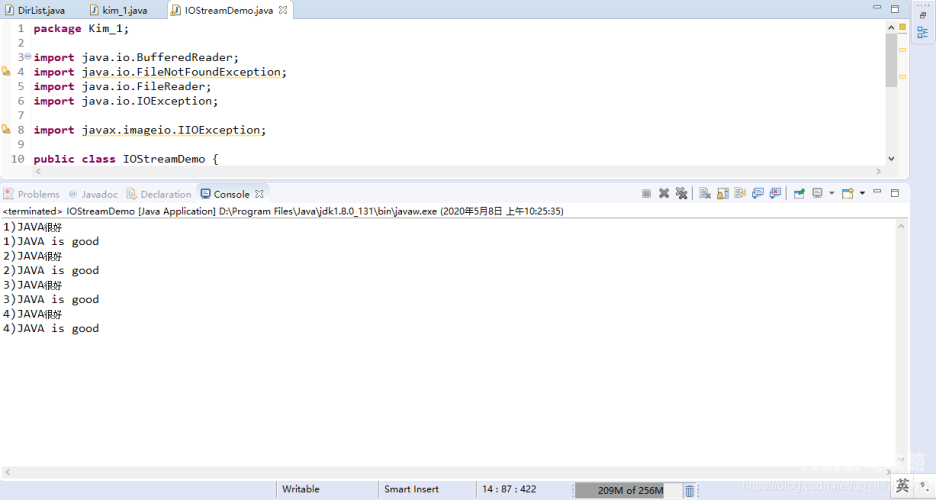The width and height of the screenshot is (936, 500).
Task: Click console horizontal scroll left arrow
Action: (7, 472)
